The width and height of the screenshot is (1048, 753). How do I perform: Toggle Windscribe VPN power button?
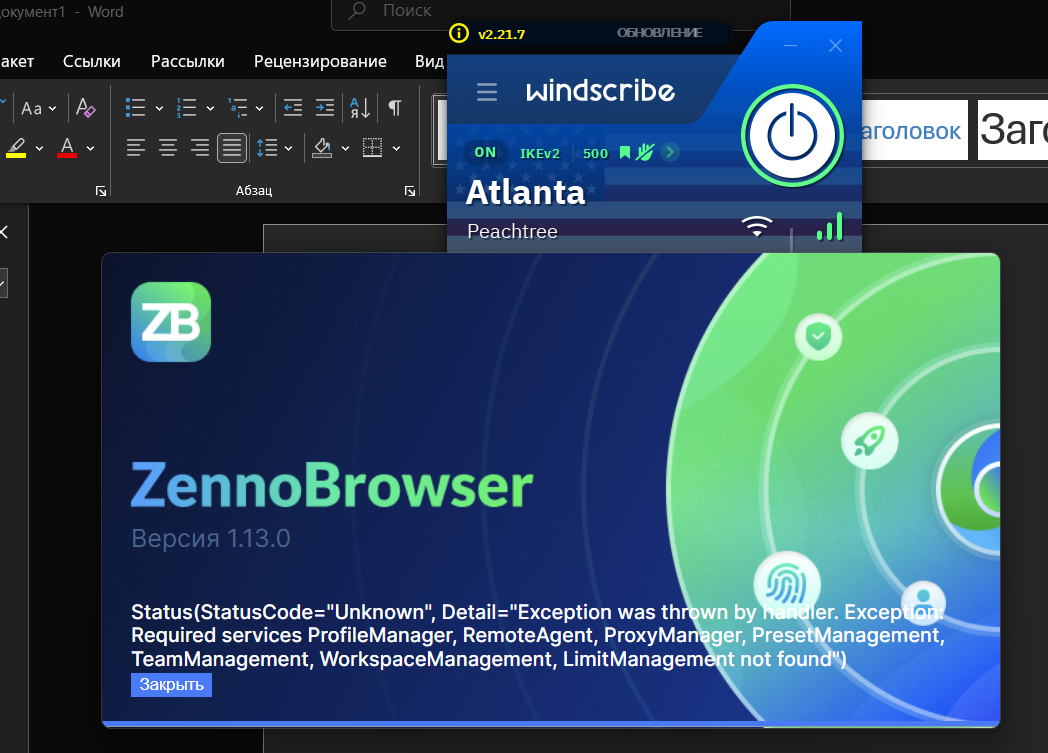tap(792, 135)
